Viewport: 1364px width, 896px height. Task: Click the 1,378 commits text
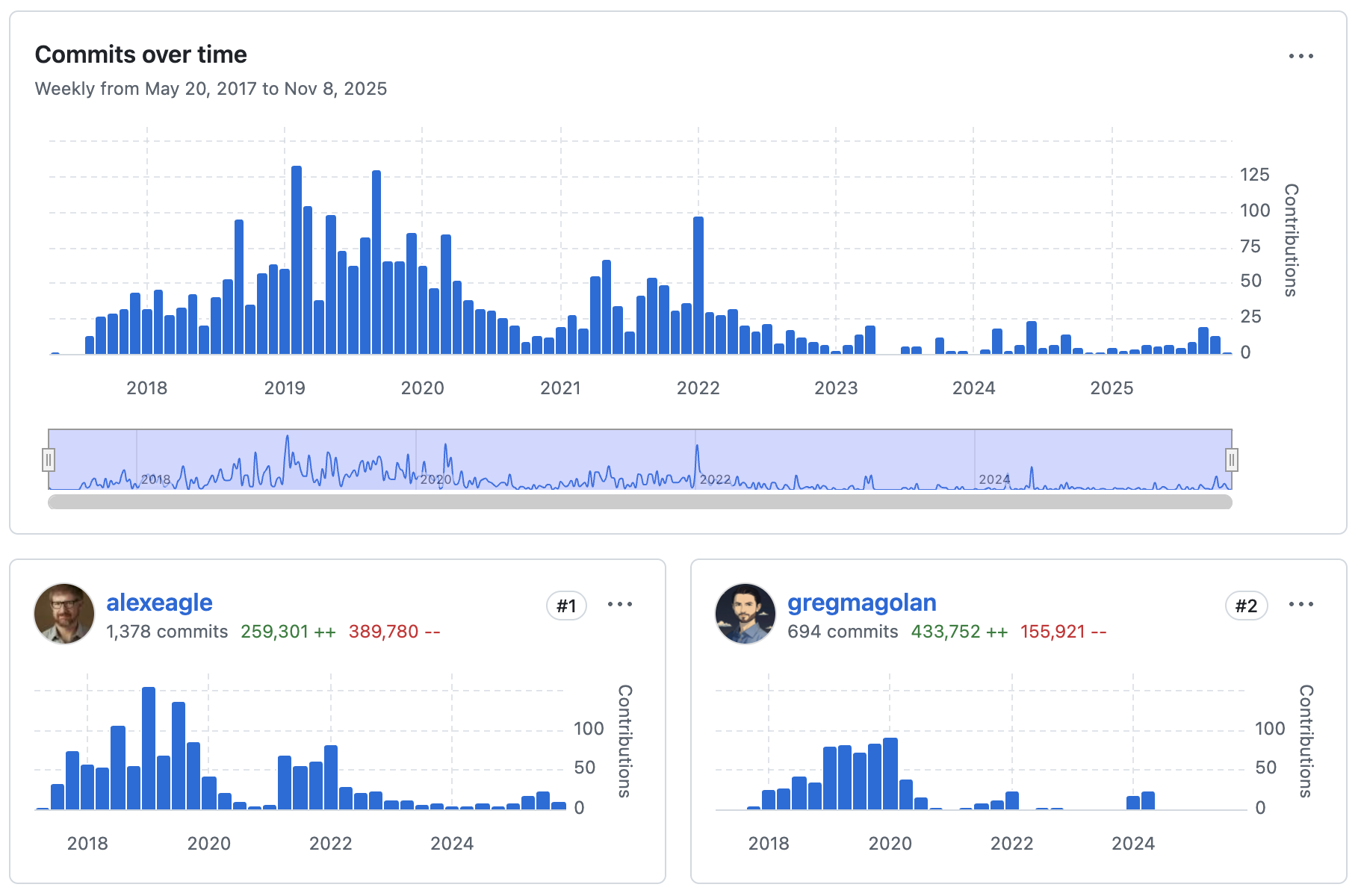pos(166,631)
